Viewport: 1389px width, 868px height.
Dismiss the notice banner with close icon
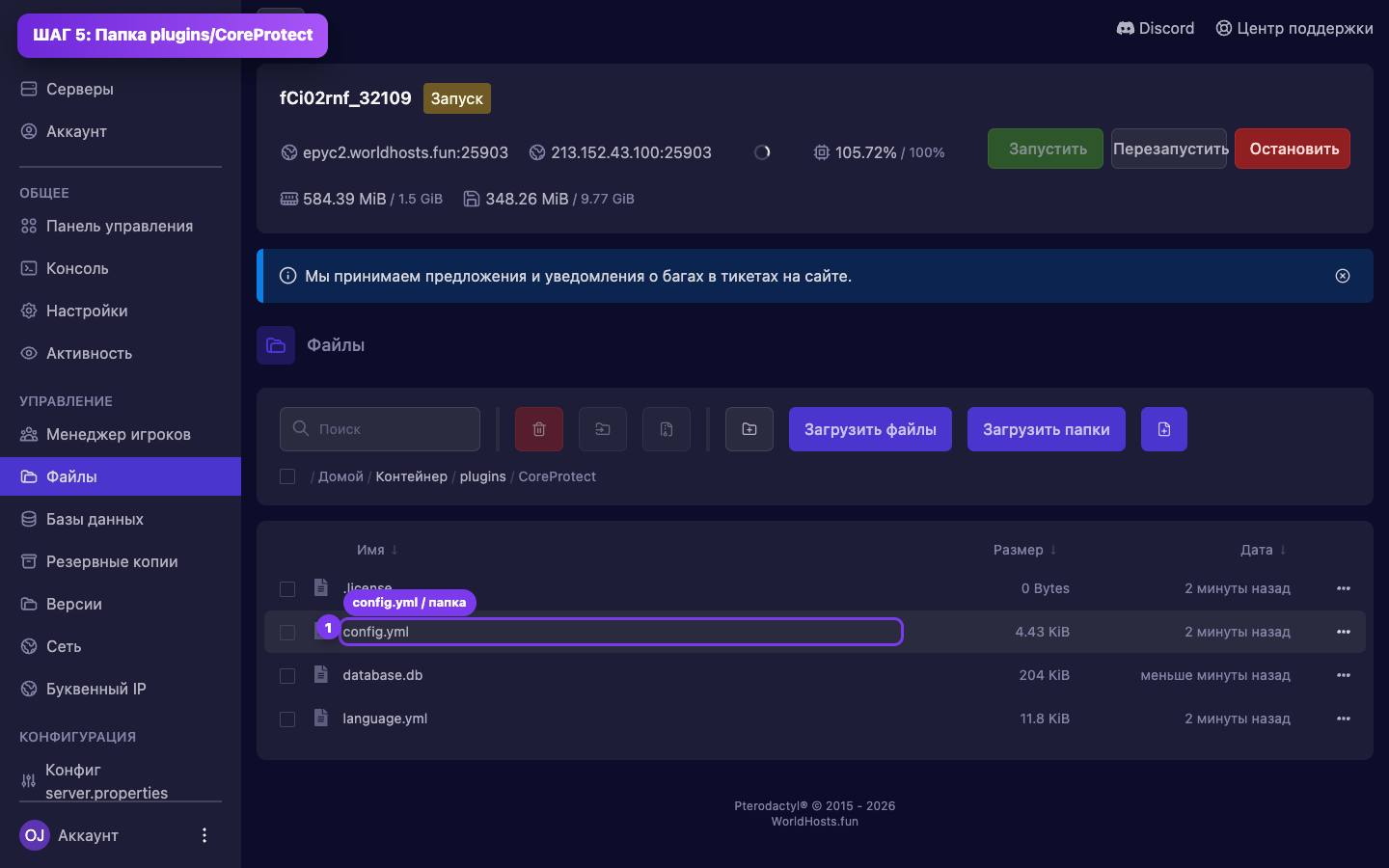point(1343,276)
